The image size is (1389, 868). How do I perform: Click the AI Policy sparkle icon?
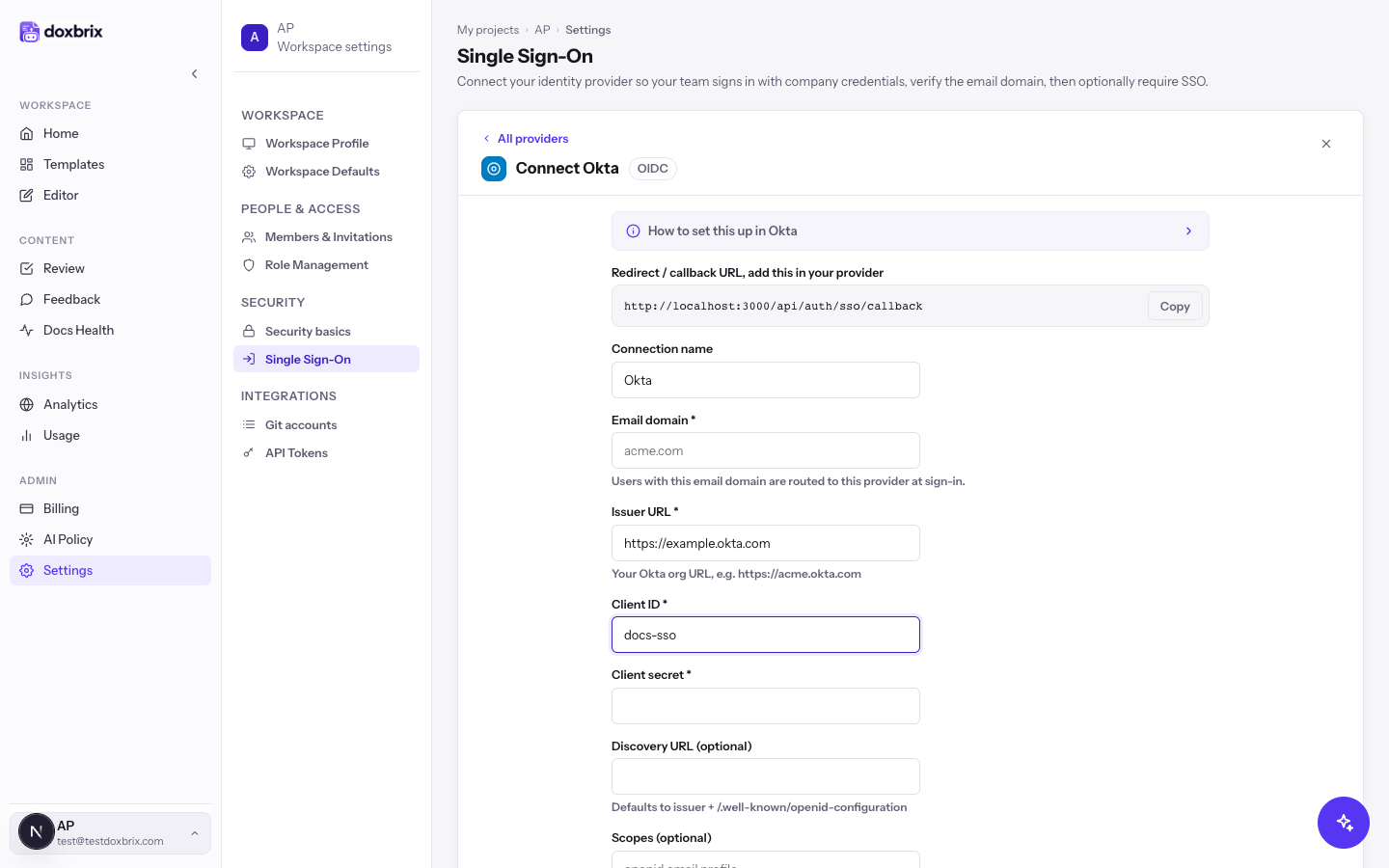coord(27,539)
